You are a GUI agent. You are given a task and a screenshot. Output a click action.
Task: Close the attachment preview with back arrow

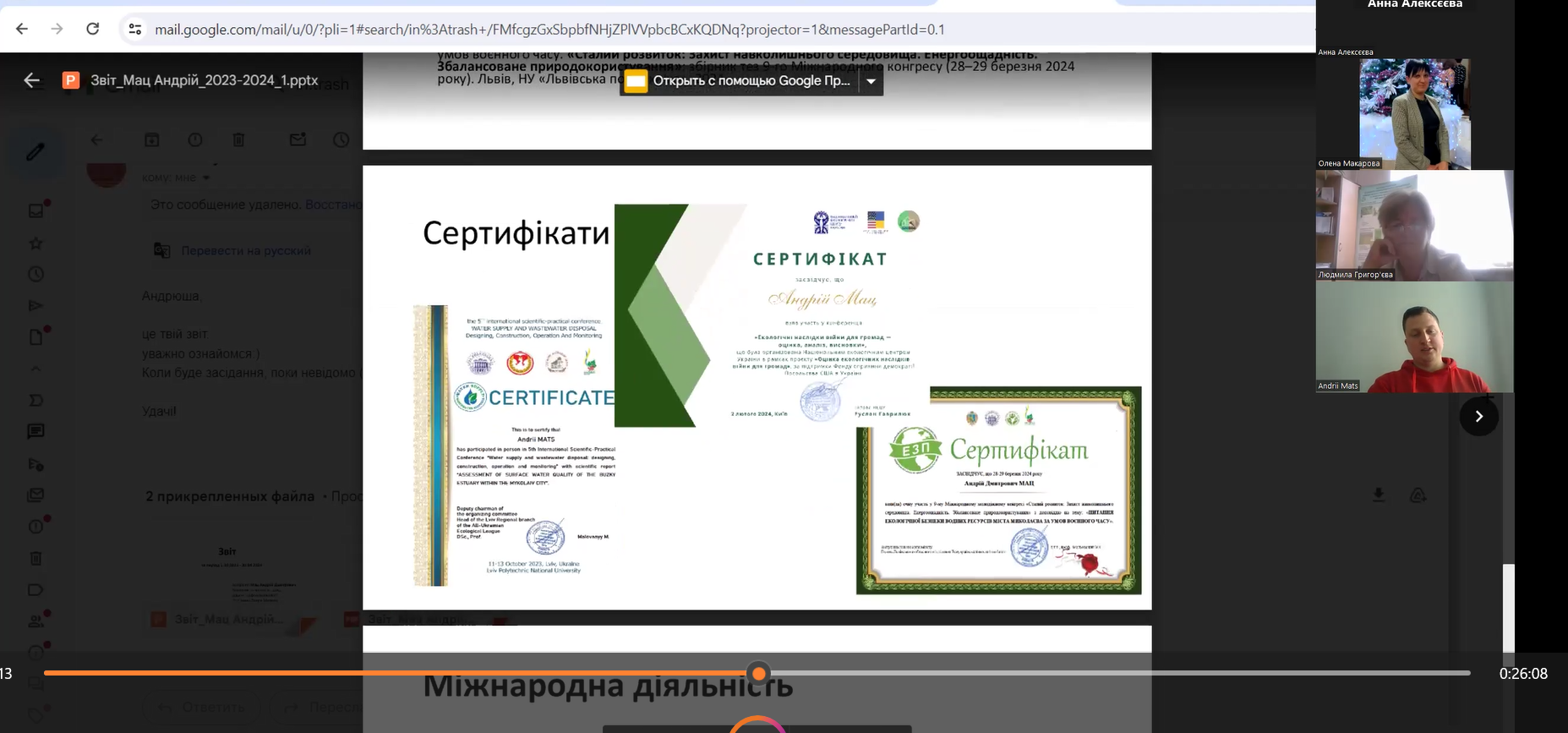pyautogui.click(x=32, y=80)
